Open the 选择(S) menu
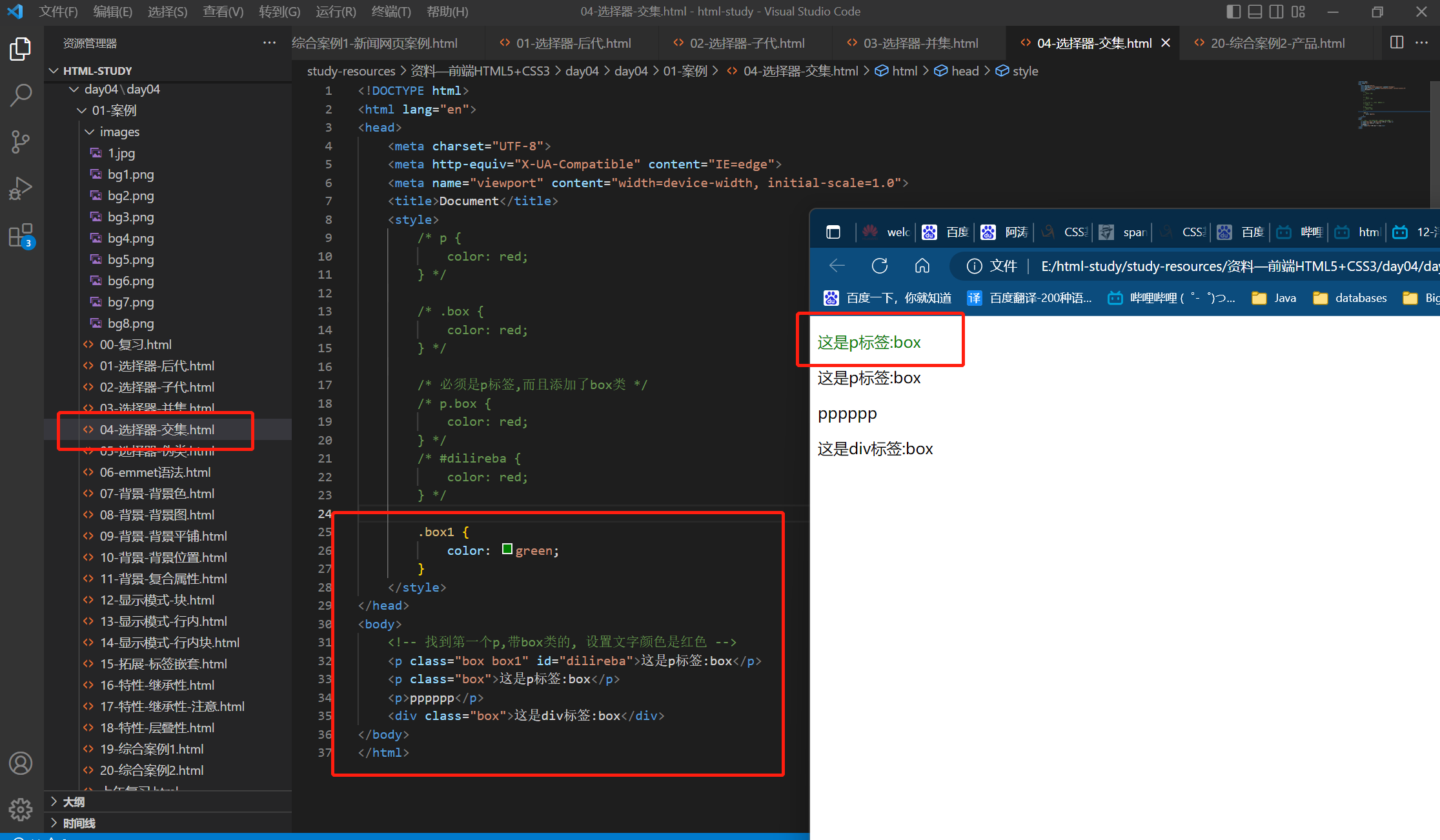This screenshot has height=840, width=1440. tap(167, 12)
